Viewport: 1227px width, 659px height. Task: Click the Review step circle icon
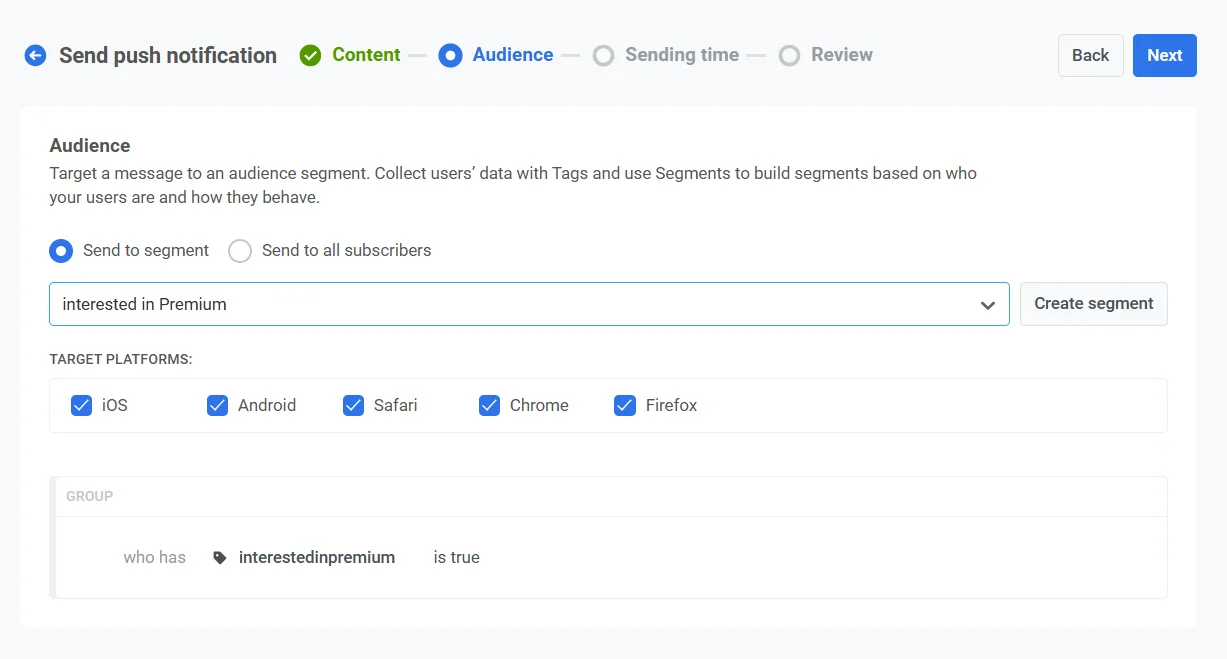pos(789,56)
